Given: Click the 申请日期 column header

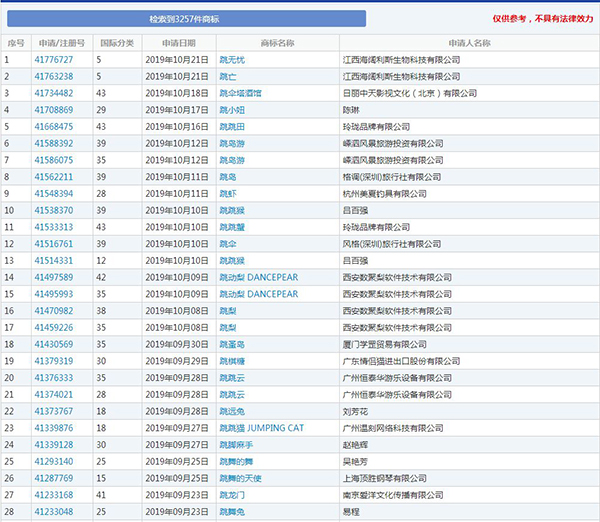Looking at the screenshot, I should 179,44.
